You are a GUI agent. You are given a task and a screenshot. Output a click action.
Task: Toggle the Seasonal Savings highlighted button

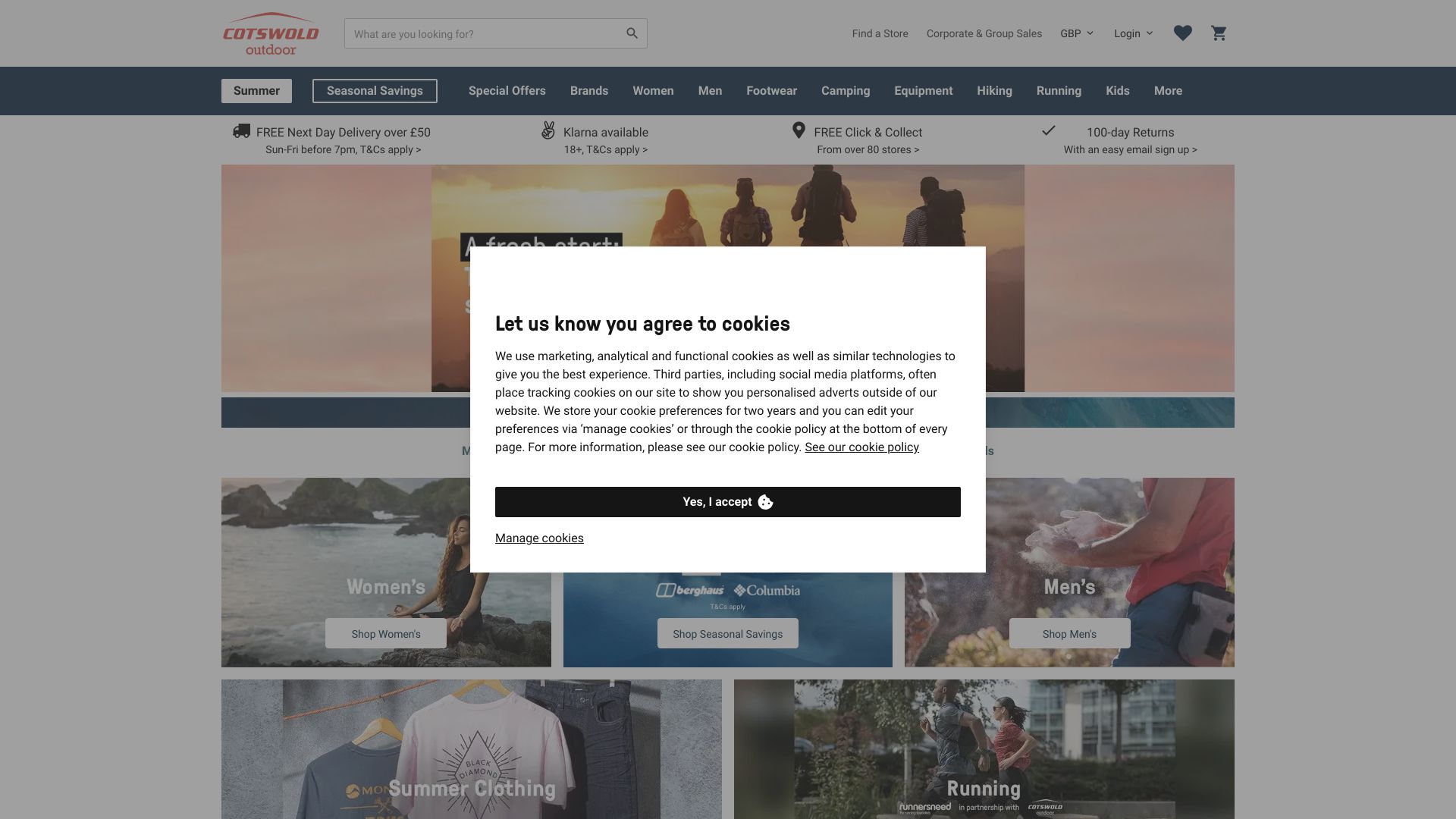point(374,90)
